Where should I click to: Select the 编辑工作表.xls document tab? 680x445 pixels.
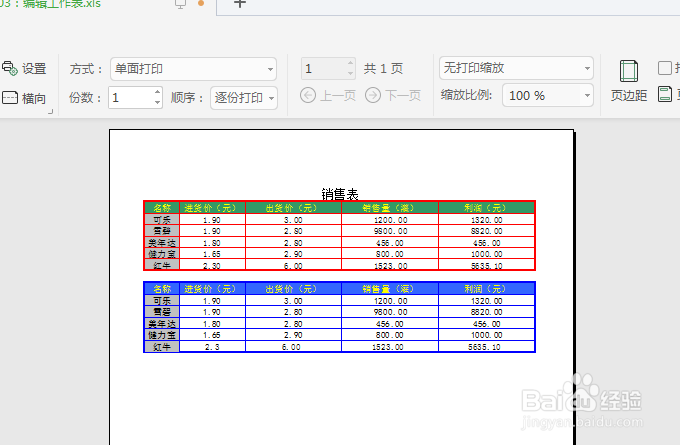point(61,4)
